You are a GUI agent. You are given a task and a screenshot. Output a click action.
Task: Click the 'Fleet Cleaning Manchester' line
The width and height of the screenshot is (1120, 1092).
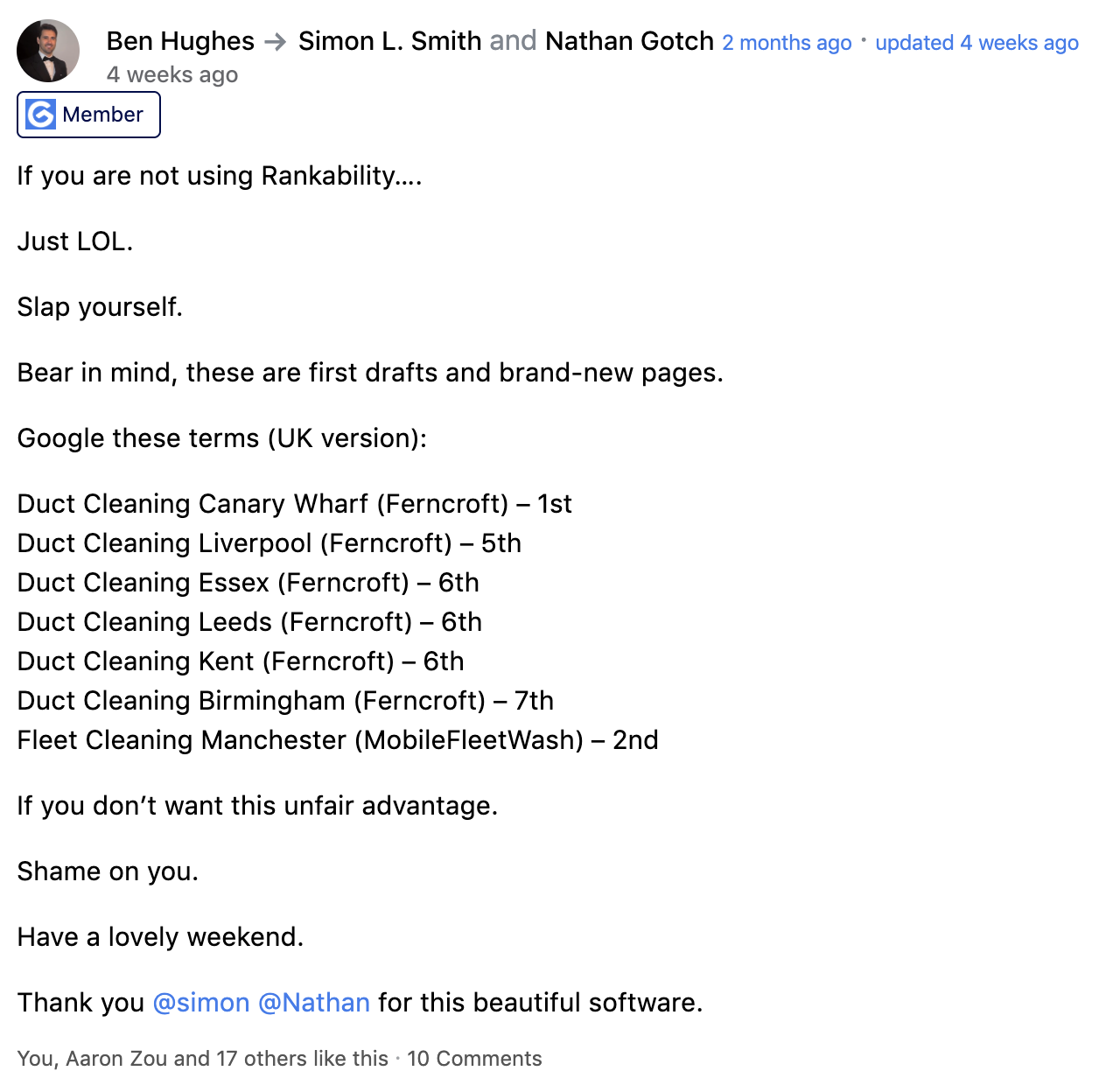(x=337, y=740)
